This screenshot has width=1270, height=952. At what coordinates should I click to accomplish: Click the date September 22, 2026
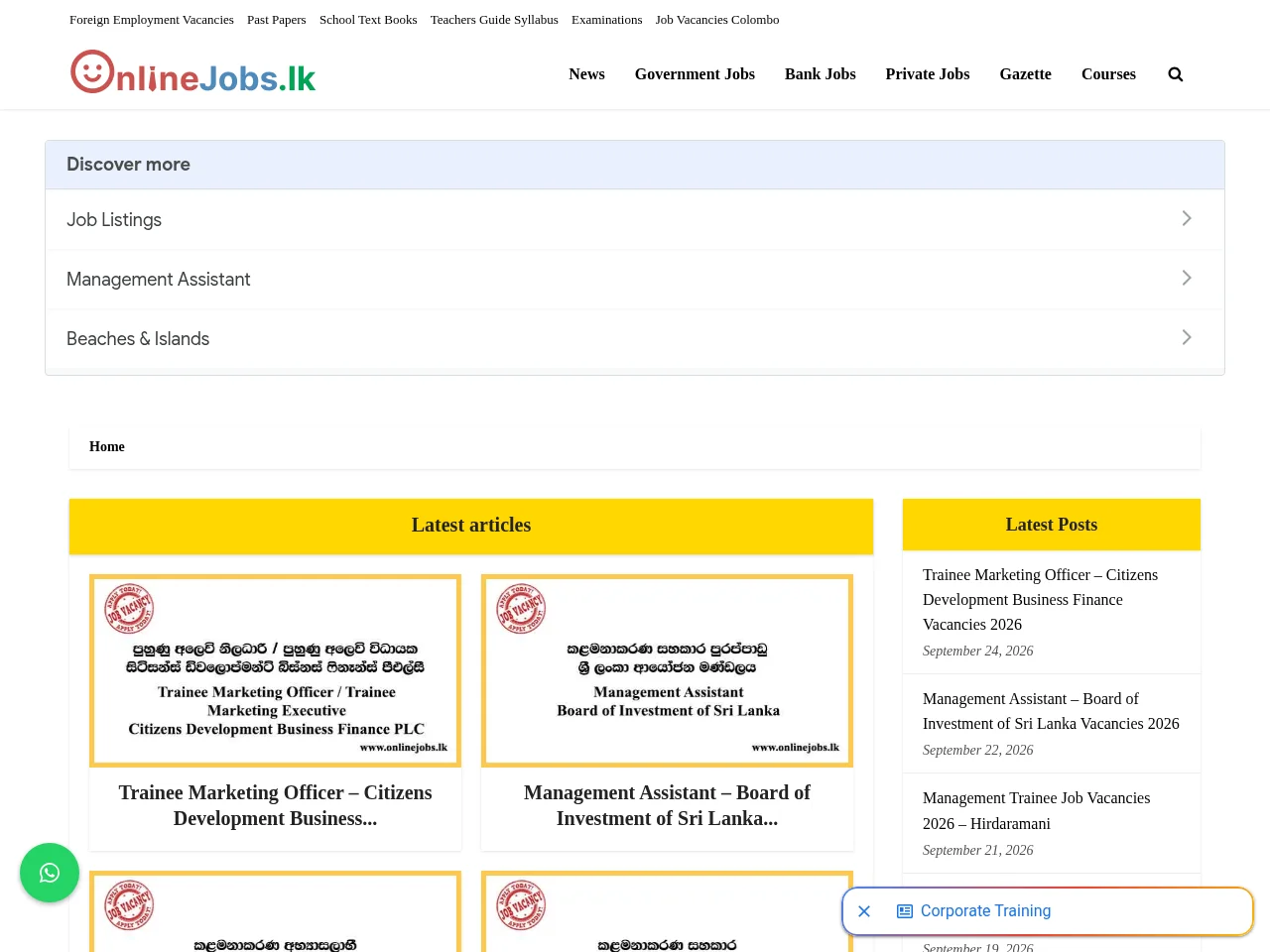(x=978, y=751)
